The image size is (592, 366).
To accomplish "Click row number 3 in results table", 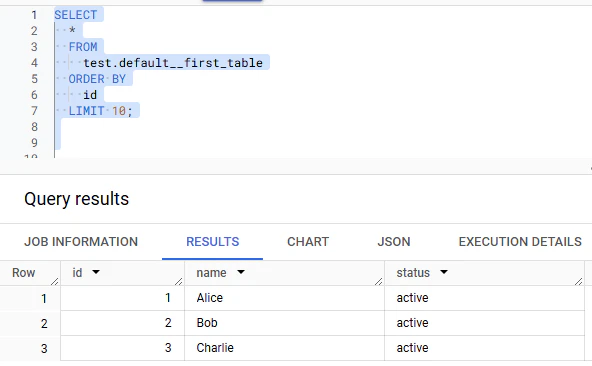I will [44, 349].
